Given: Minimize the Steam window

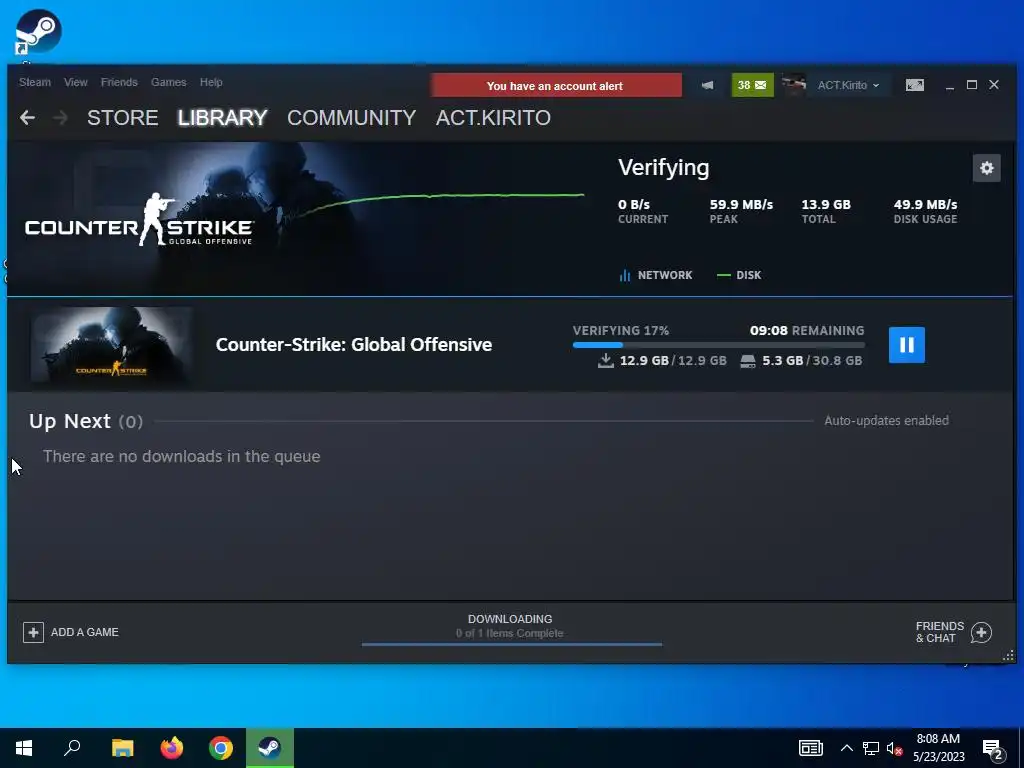Looking at the screenshot, I should pyautogui.click(x=950, y=86).
